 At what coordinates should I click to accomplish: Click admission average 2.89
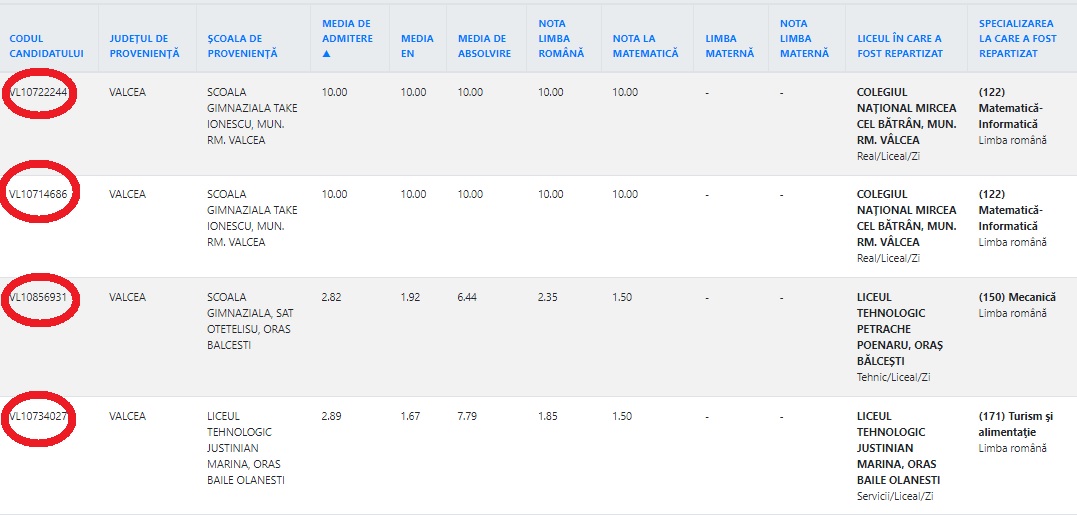(331, 416)
